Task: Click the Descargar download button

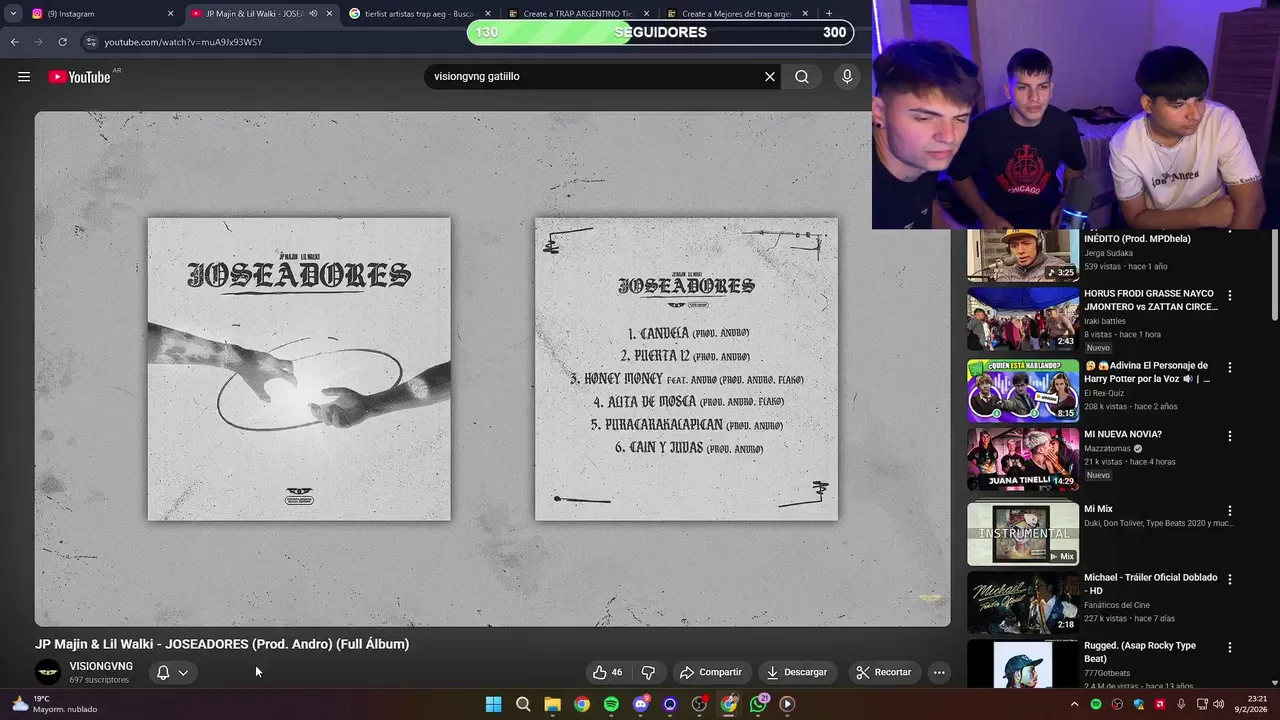Action: [797, 672]
